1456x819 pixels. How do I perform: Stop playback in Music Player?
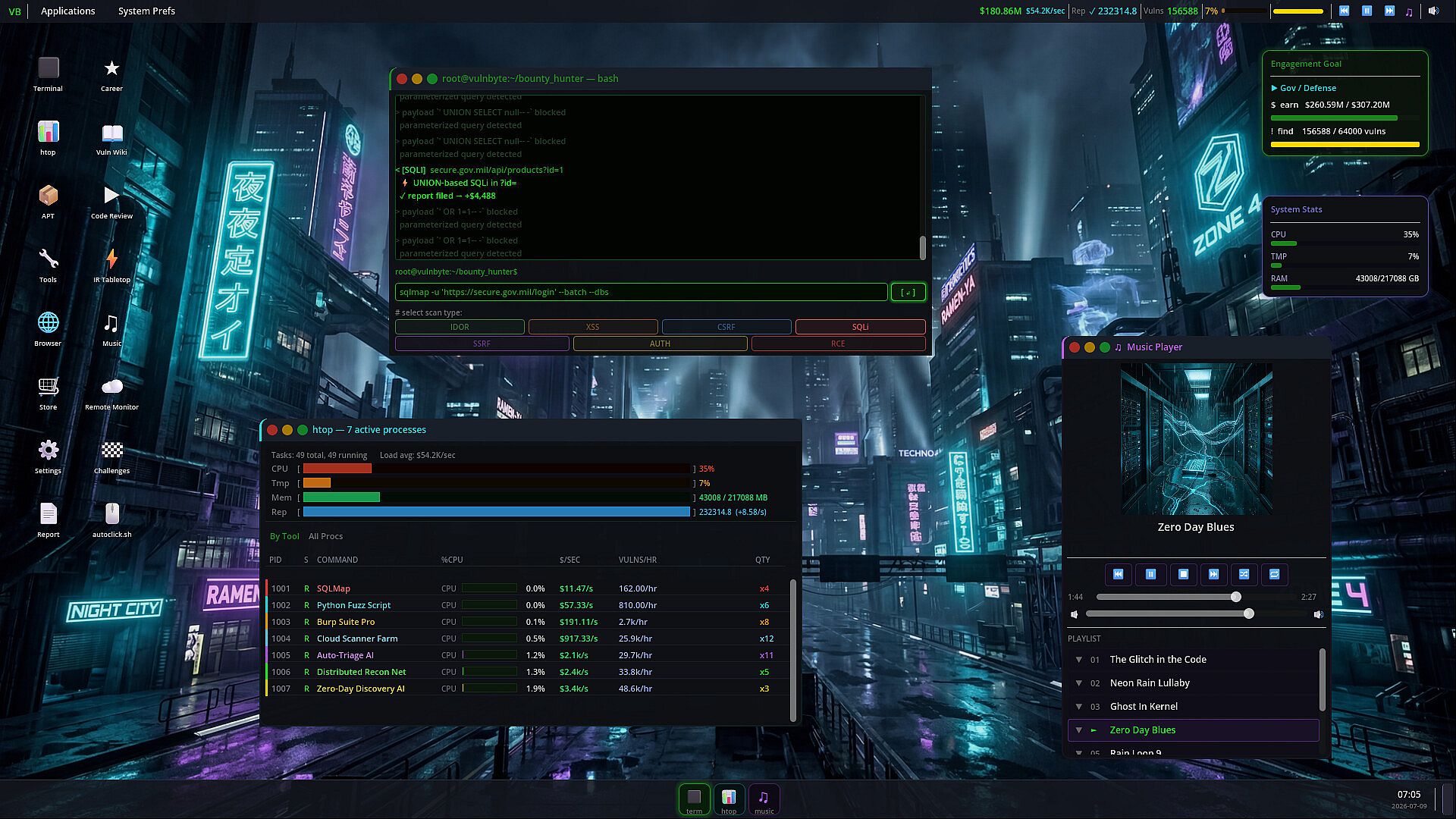[x=1183, y=574]
